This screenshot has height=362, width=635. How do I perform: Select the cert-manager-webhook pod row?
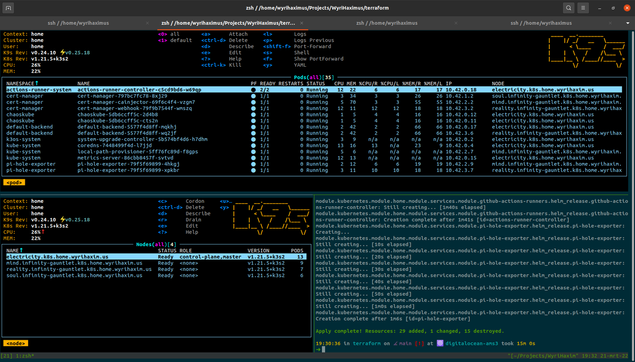pyautogui.click(x=314, y=109)
